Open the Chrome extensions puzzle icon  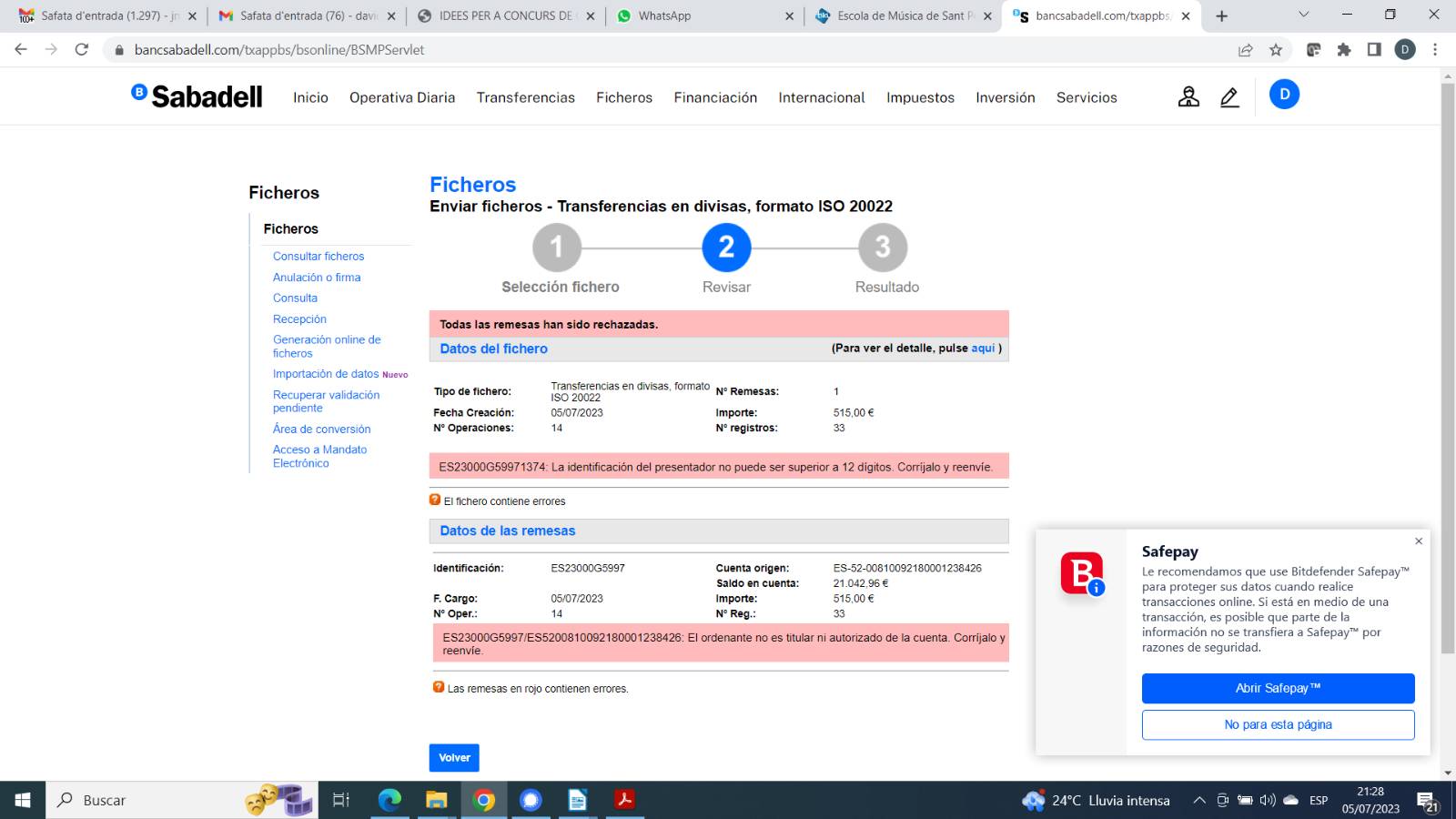tap(1344, 50)
